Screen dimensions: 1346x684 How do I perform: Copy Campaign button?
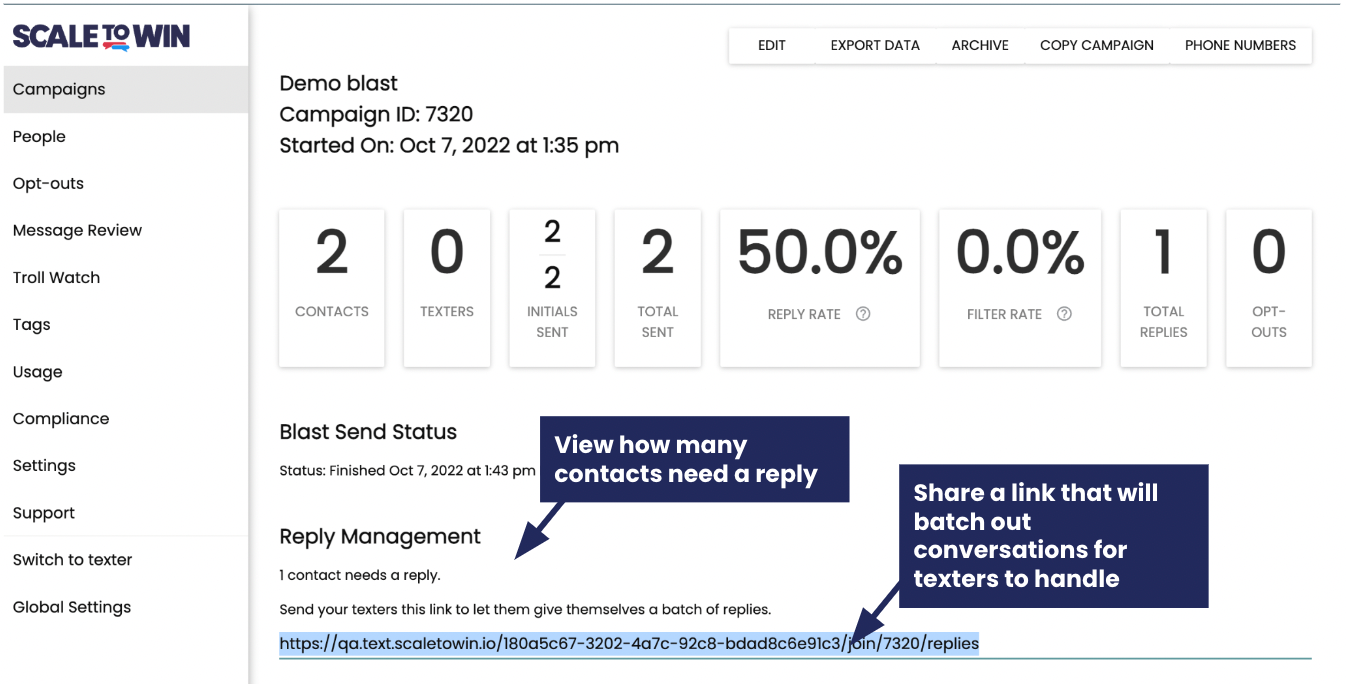point(1097,45)
